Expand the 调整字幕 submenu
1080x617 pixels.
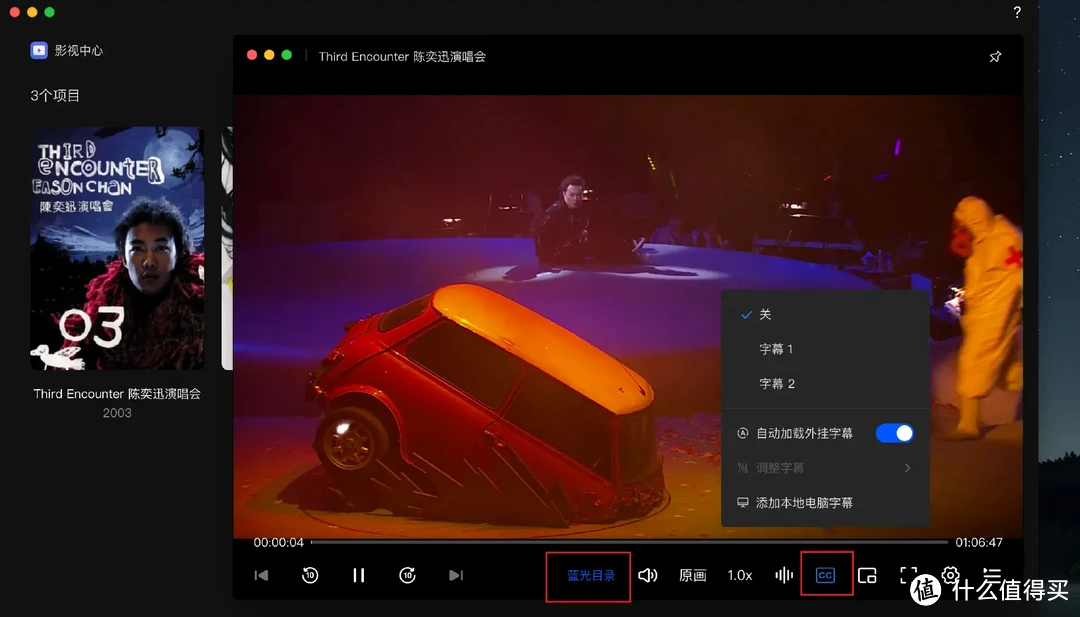tap(825, 468)
